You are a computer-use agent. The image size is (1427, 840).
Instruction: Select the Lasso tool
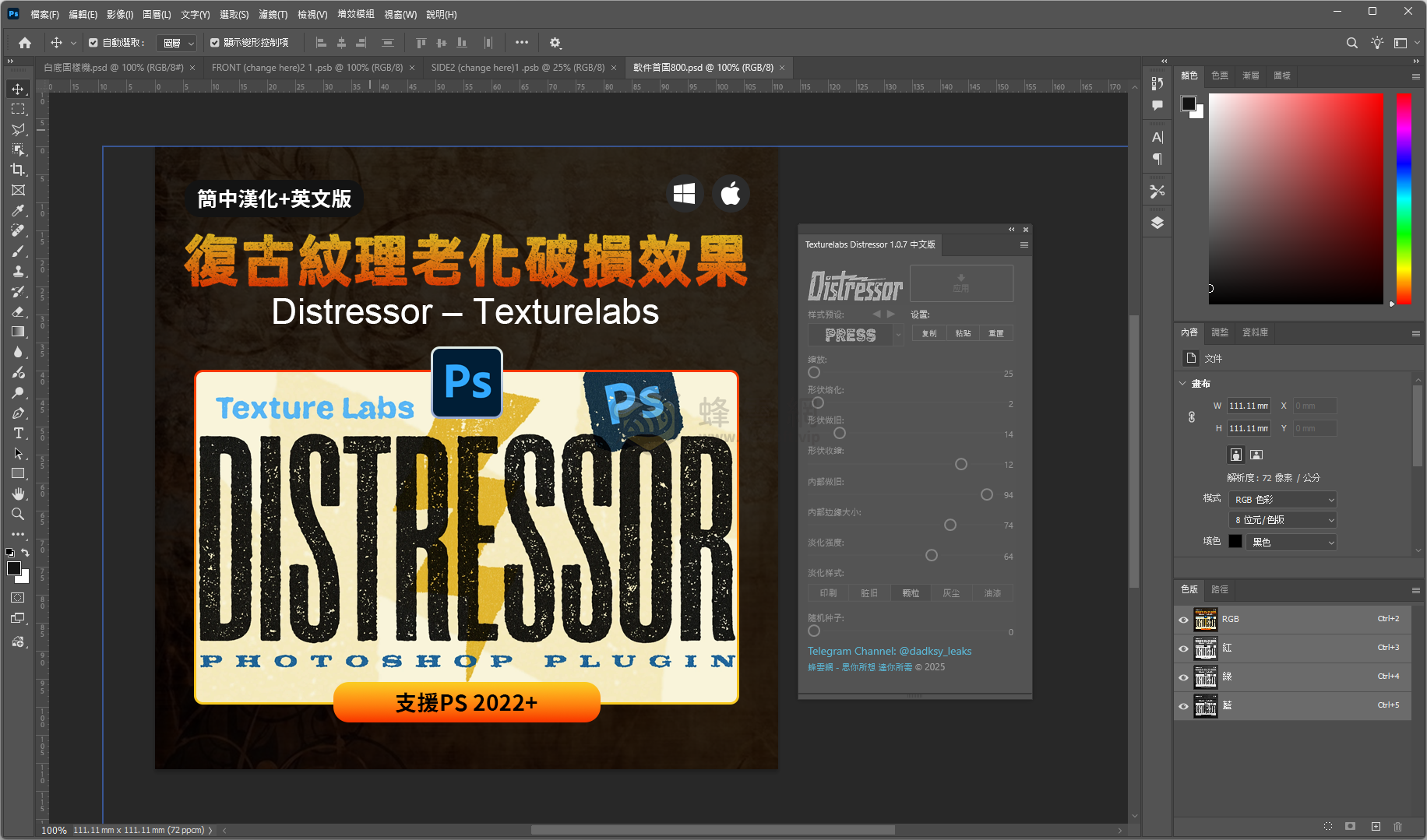pyautogui.click(x=18, y=129)
